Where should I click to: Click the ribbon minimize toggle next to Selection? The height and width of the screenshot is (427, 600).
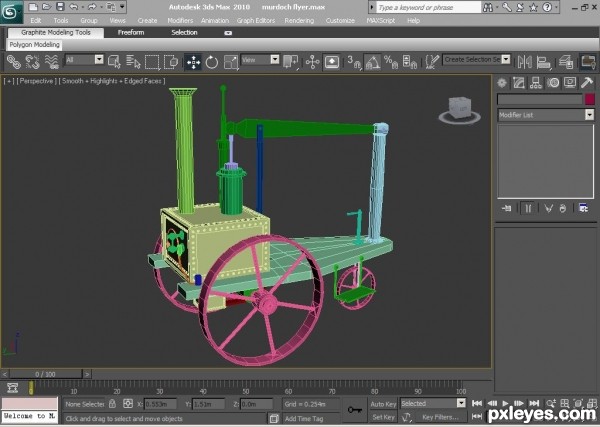point(228,33)
